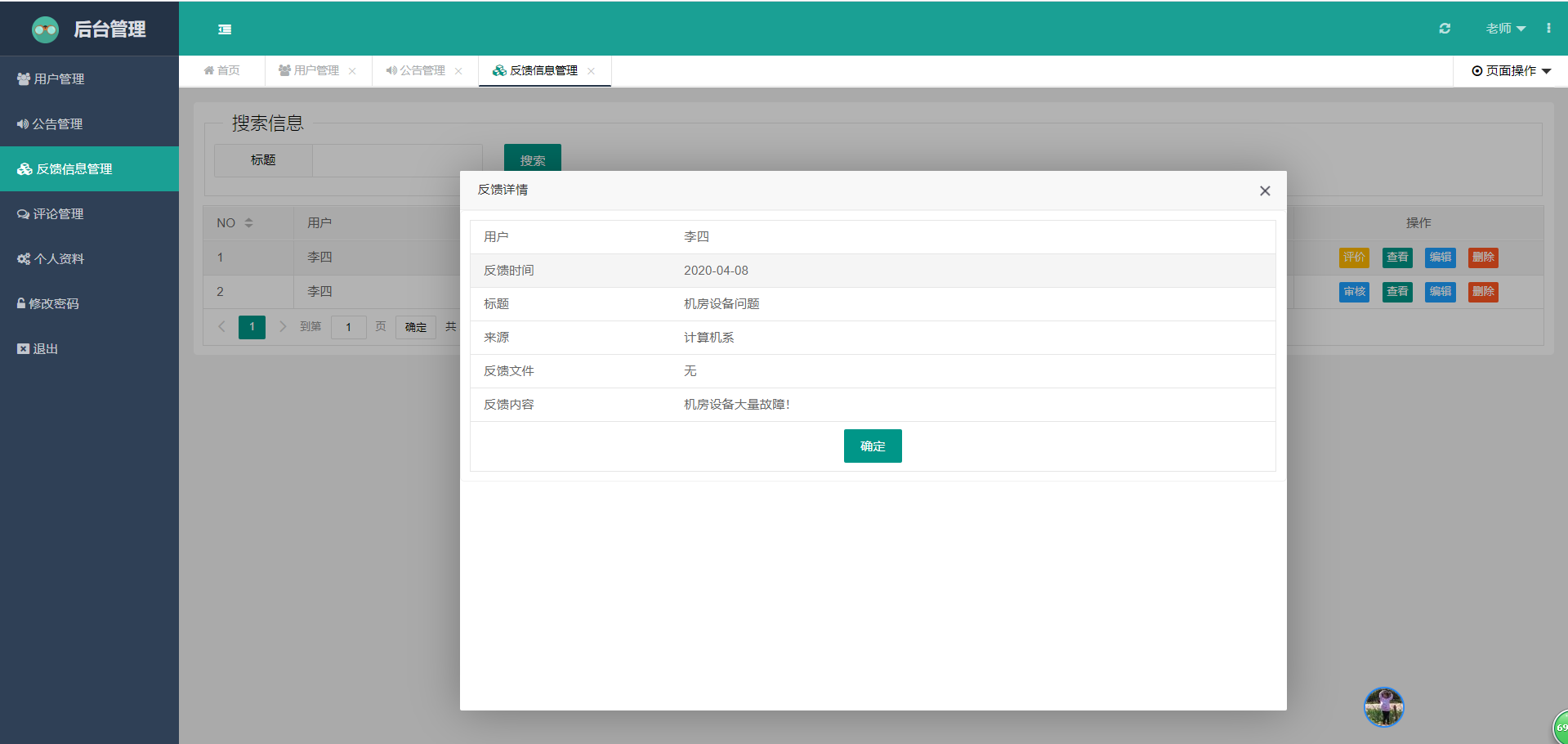The height and width of the screenshot is (744, 1568).
Task: Click 查看 button in row 2
Action: (x=1397, y=292)
